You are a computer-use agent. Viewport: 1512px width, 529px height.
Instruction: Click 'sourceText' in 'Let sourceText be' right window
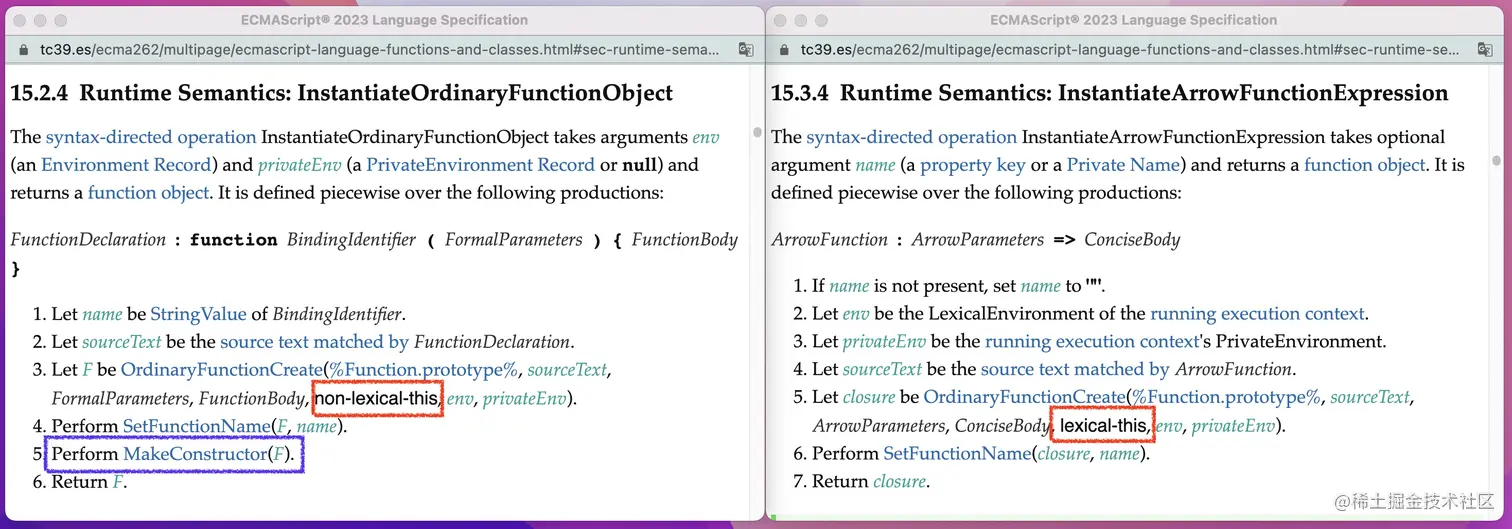(x=882, y=369)
